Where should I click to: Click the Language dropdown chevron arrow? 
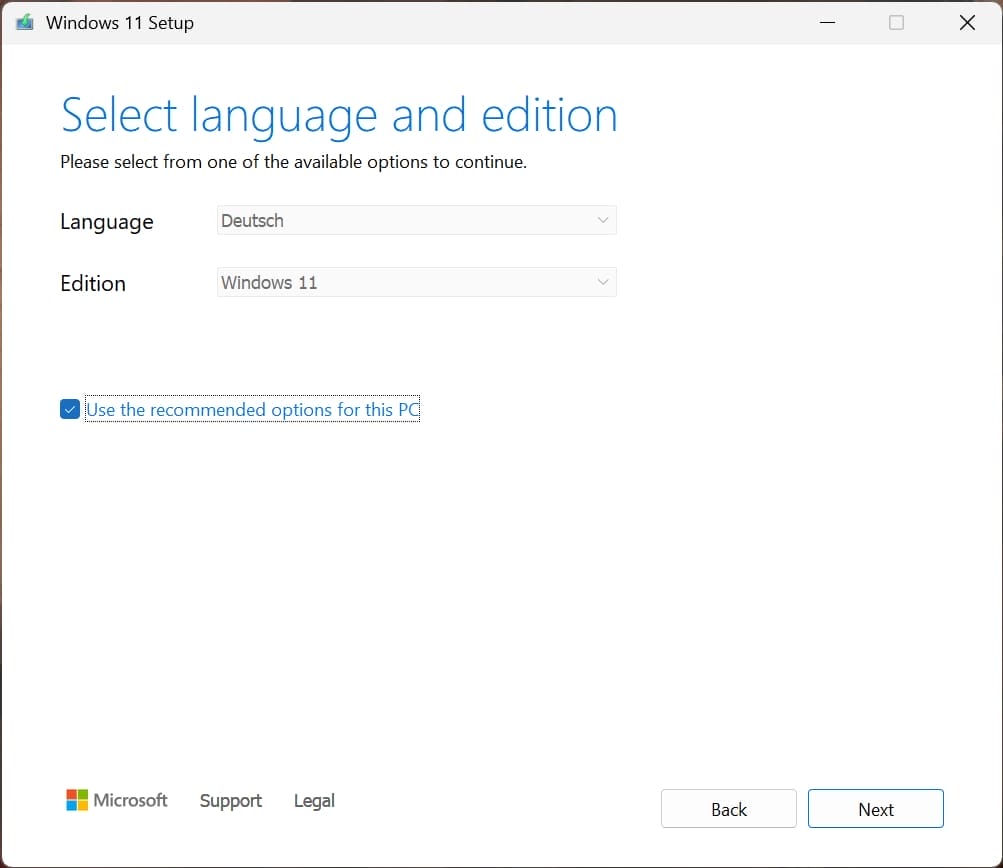603,220
